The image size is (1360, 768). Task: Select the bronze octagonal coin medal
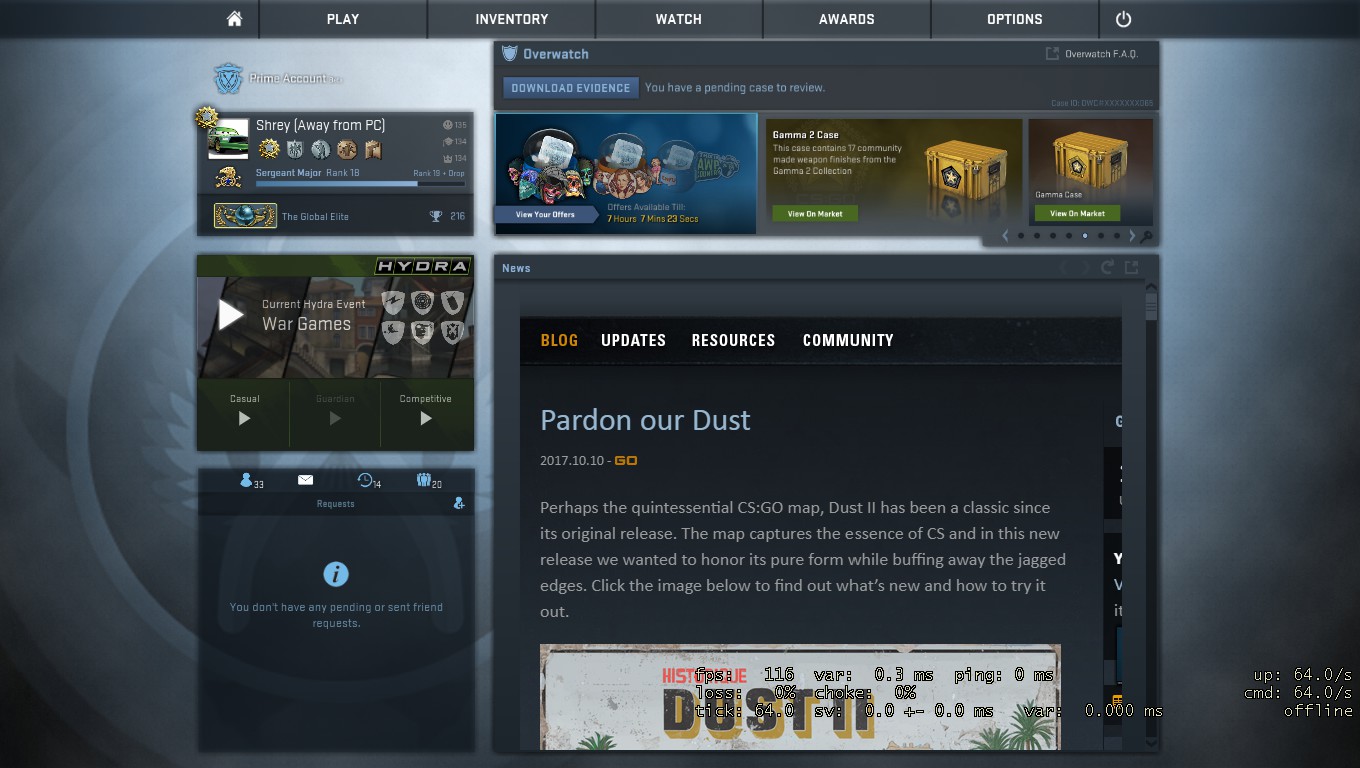coord(347,150)
